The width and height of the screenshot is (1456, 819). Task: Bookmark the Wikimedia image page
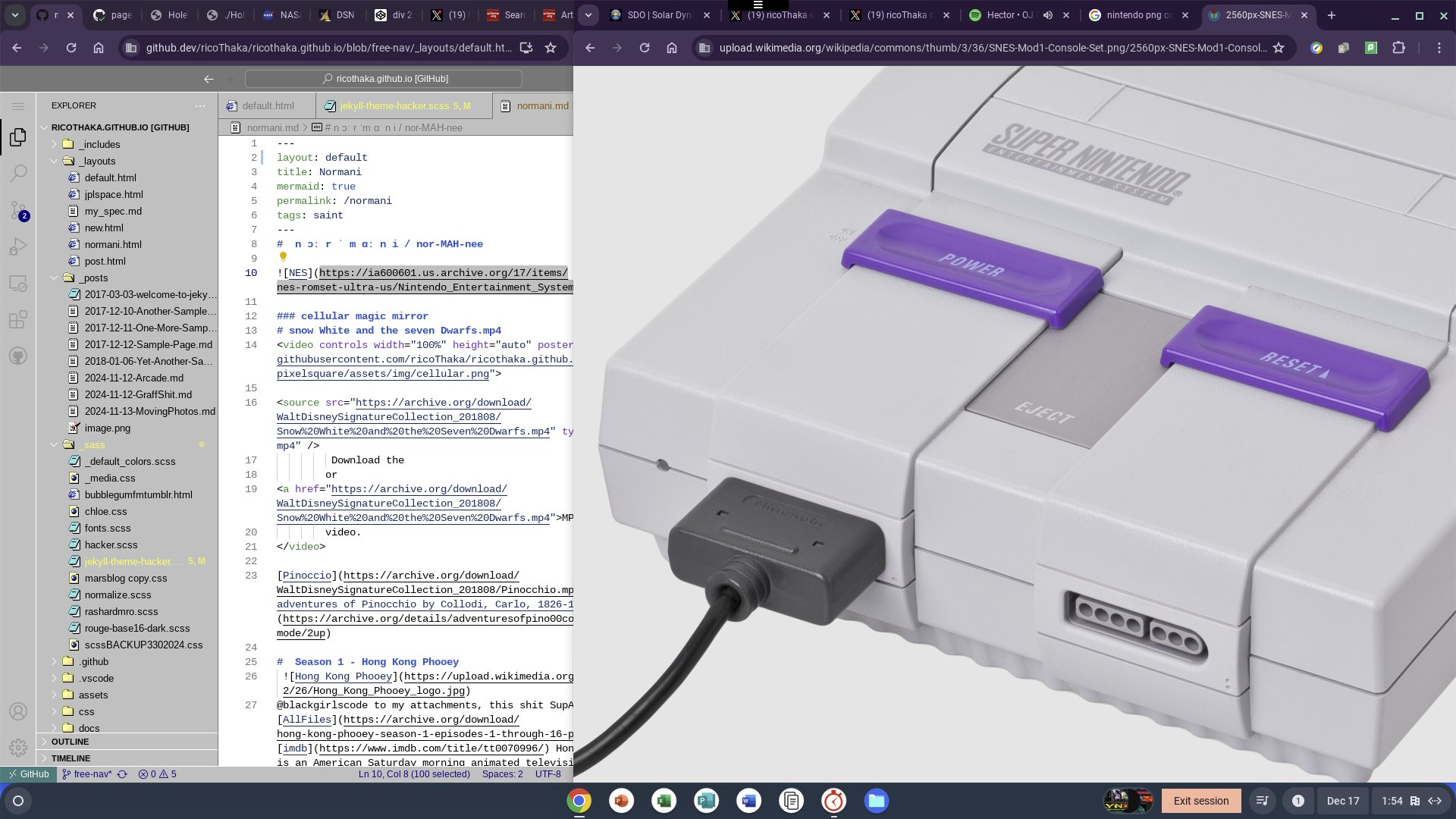pos(1279,48)
